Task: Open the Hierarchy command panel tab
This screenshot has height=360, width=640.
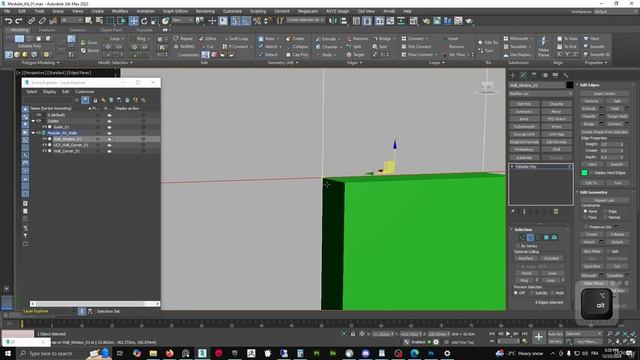Action: click(534, 75)
